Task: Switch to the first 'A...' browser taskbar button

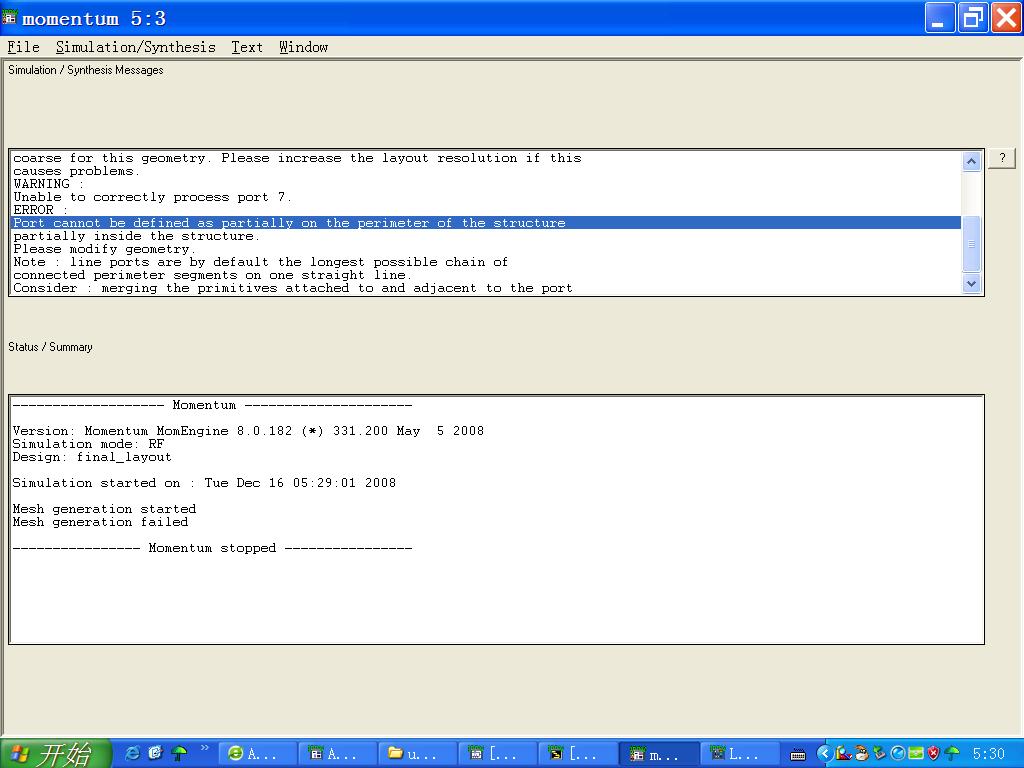Action: pos(257,754)
